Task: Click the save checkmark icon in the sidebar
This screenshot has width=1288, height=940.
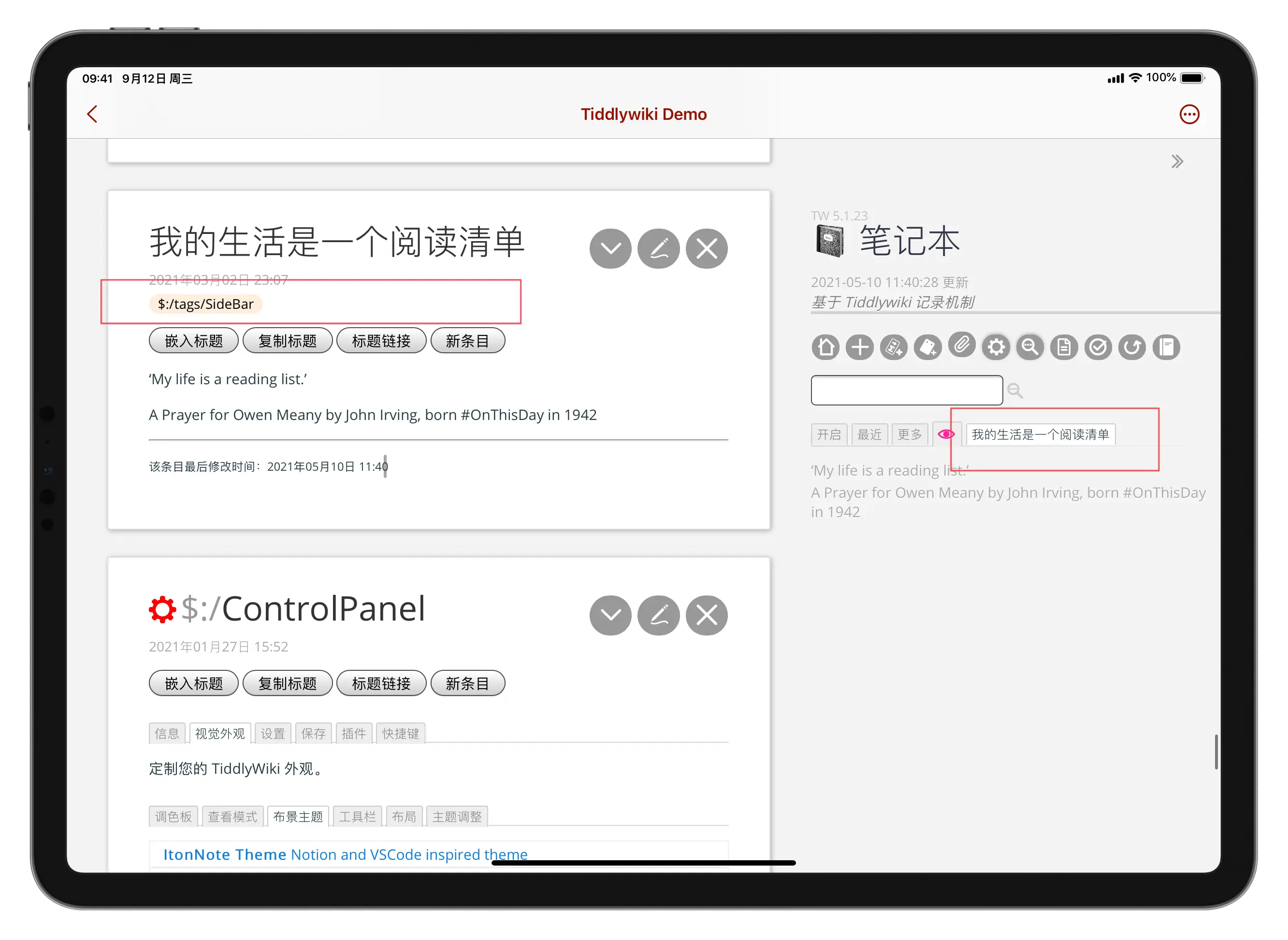Action: [x=1098, y=347]
